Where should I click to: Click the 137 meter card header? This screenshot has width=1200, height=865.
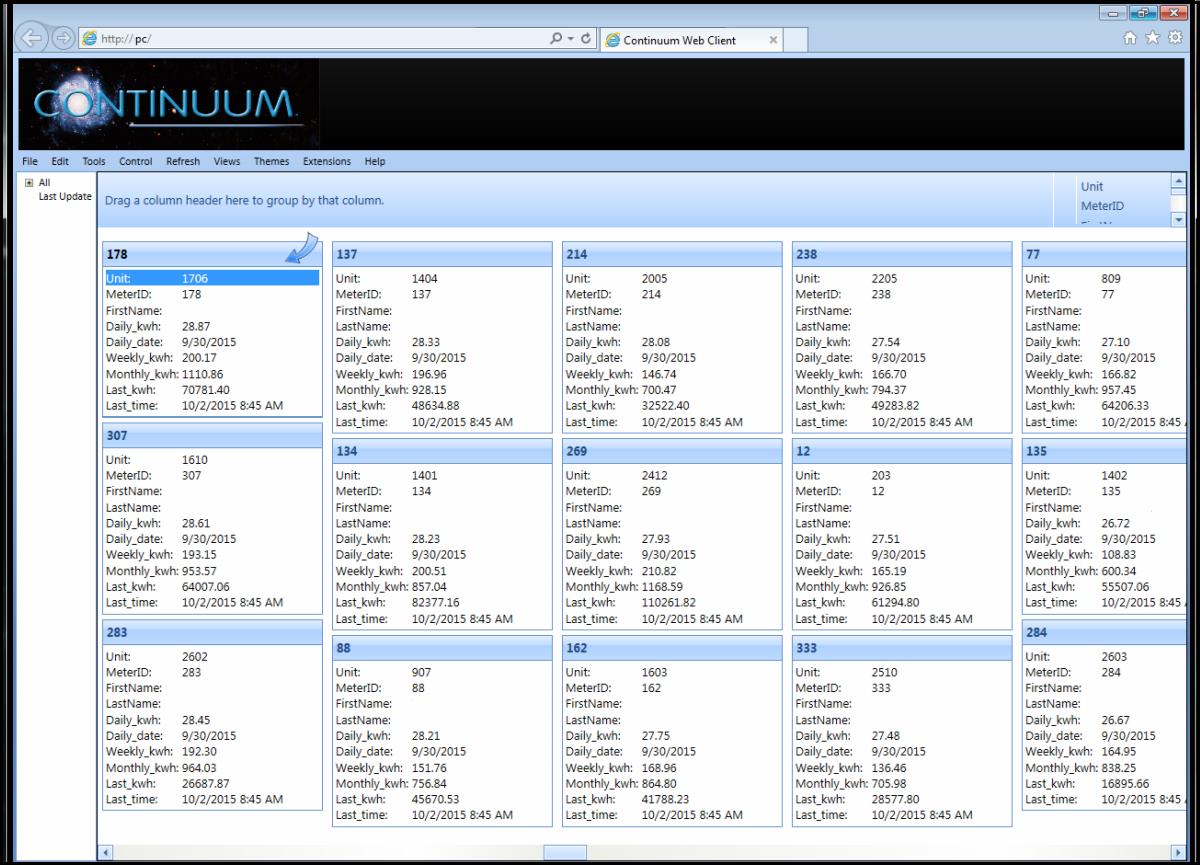pyautogui.click(x=441, y=255)
